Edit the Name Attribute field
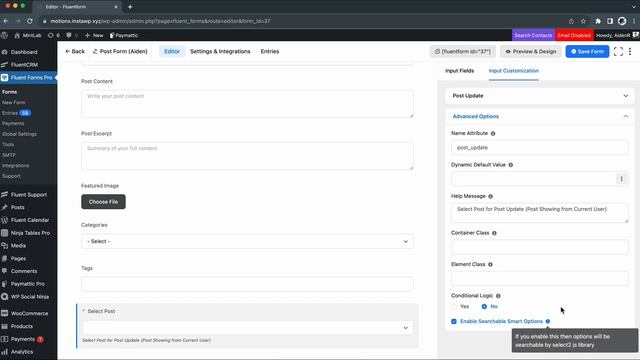640x360 pixels. tap(540, 148)
